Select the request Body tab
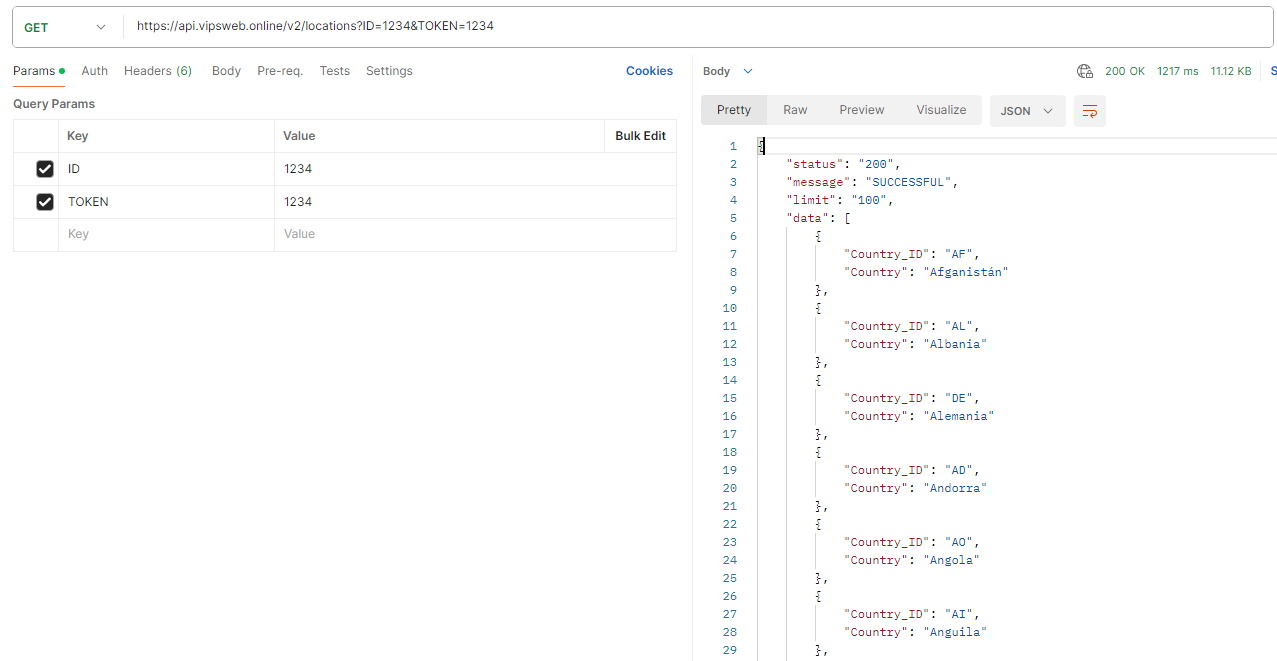1277x661 pixels. pos(226,71)
